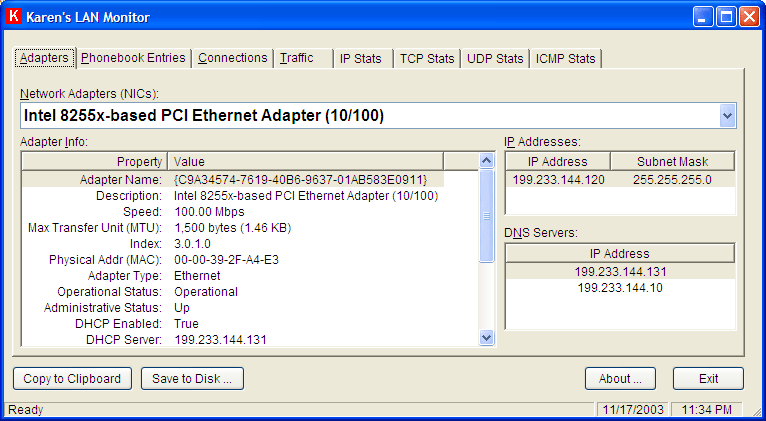Open the Traffic tab
766x421 pixels.
click(x=303, y=58)
